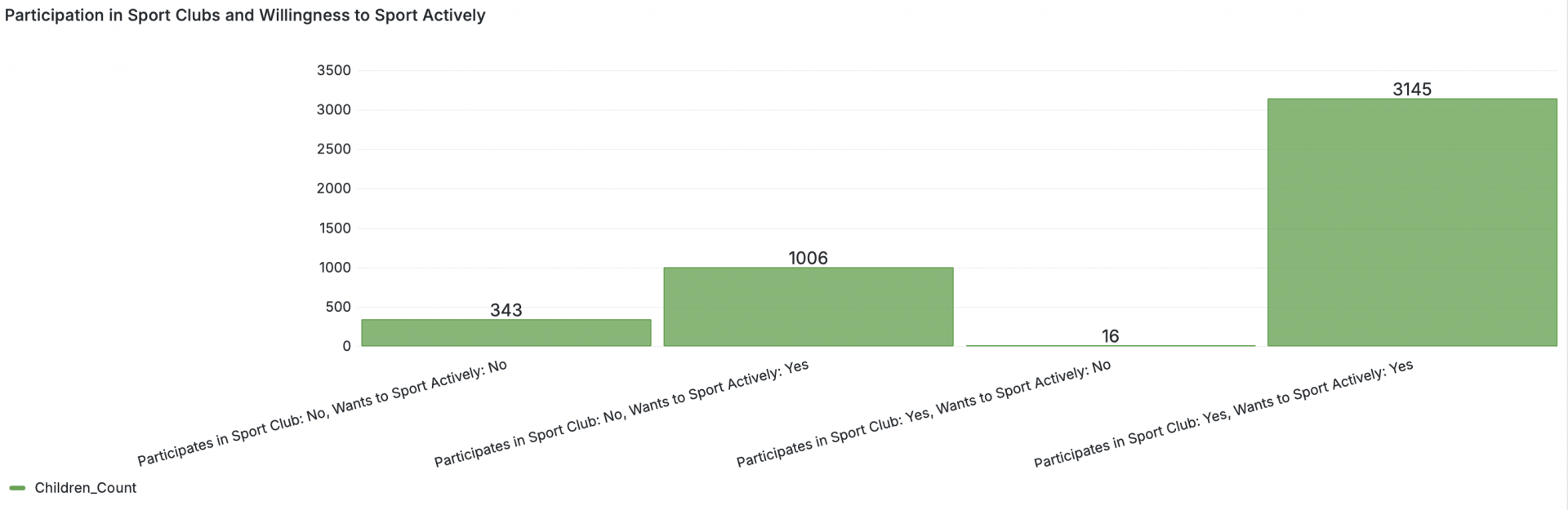
Task: Select the tallest bar valued 3145
Action: (1412, 223)
